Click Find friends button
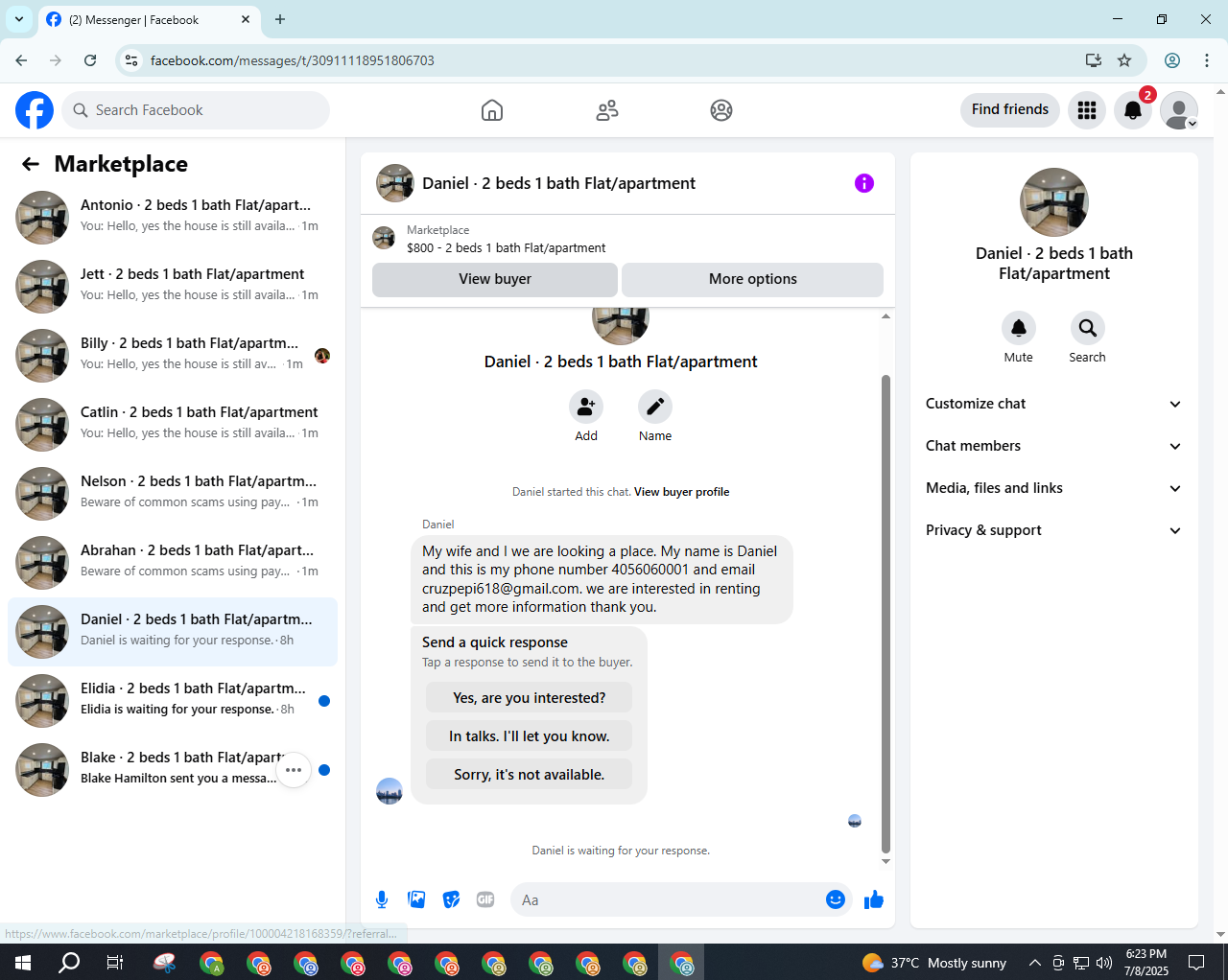The width and height of the screenshot is (1228, 980). 1010,109
